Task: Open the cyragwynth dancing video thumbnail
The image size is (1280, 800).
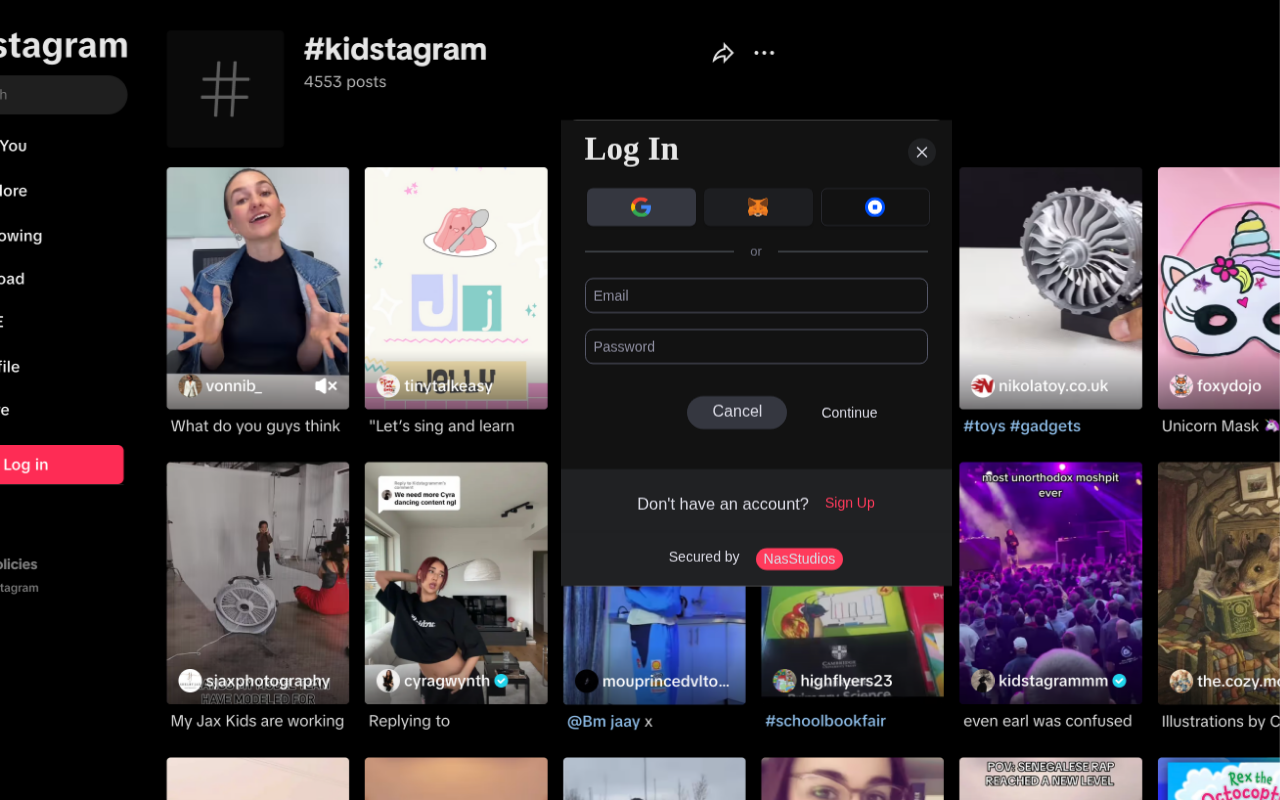Action: pyautogui.click(x=456, y=583)
